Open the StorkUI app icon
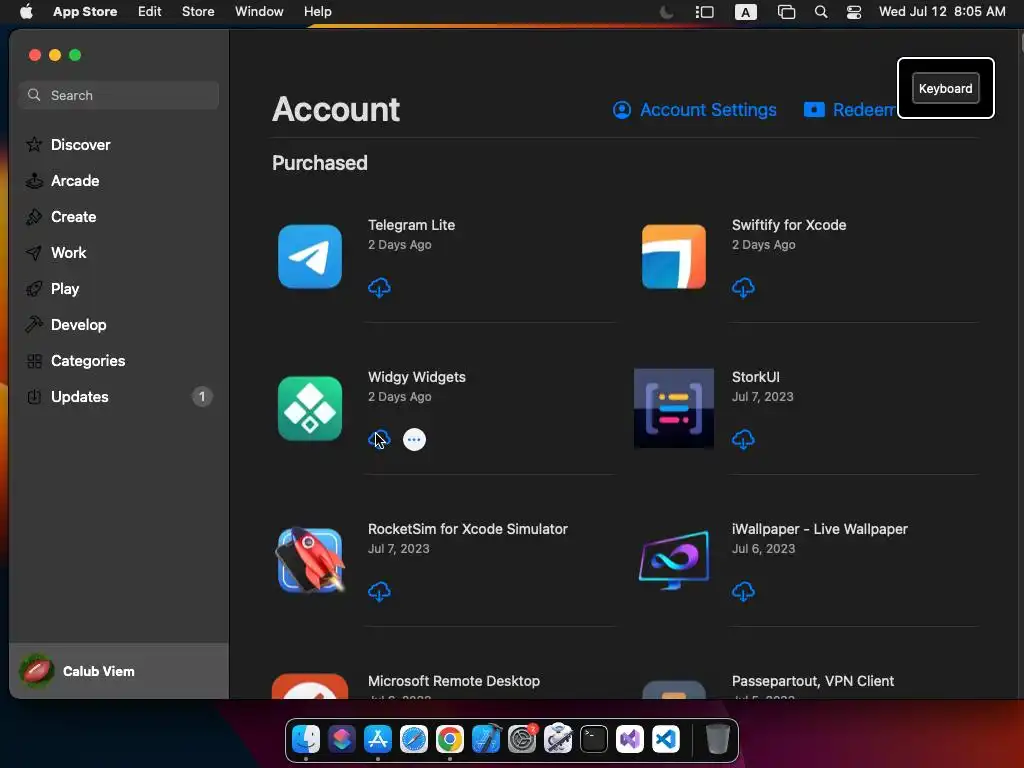1024x768 pixels. point(673,409)
